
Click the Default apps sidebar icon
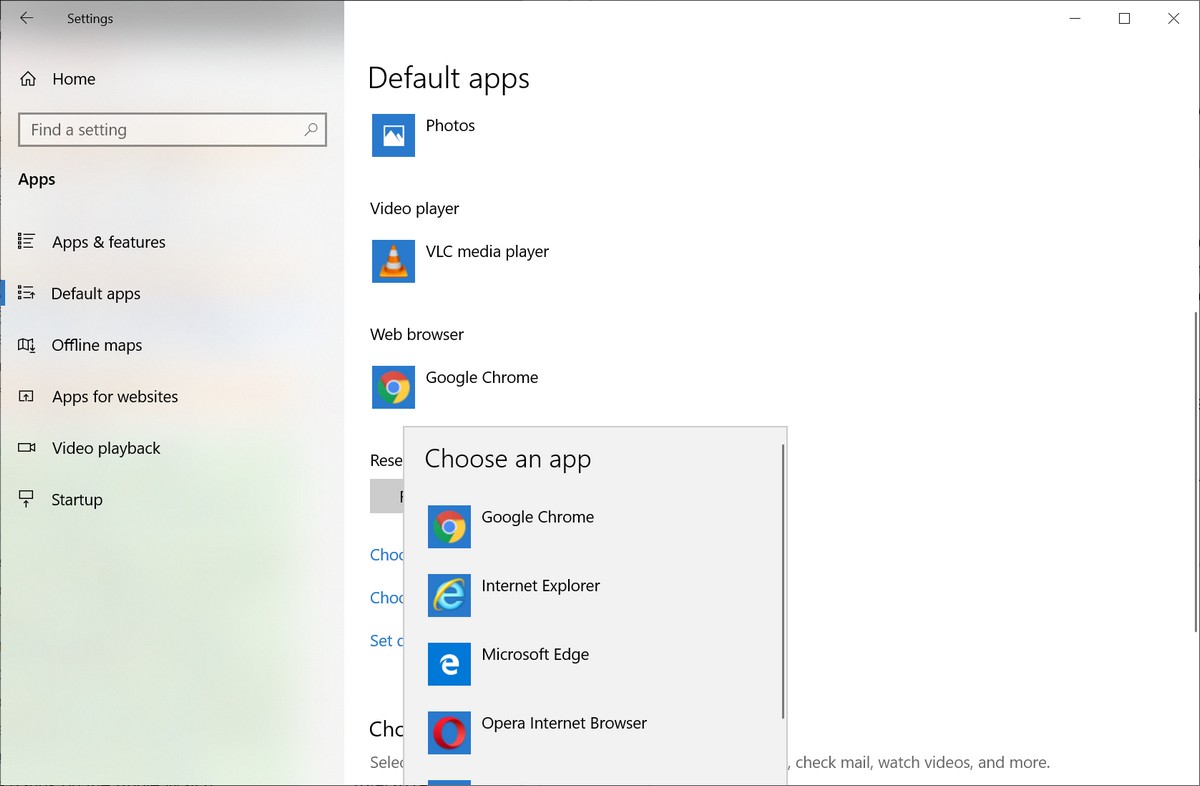[27, 293]
